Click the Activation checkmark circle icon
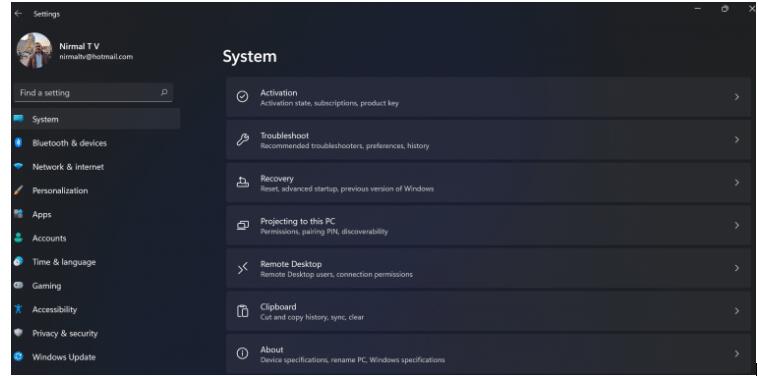 [x=242, y=97]
